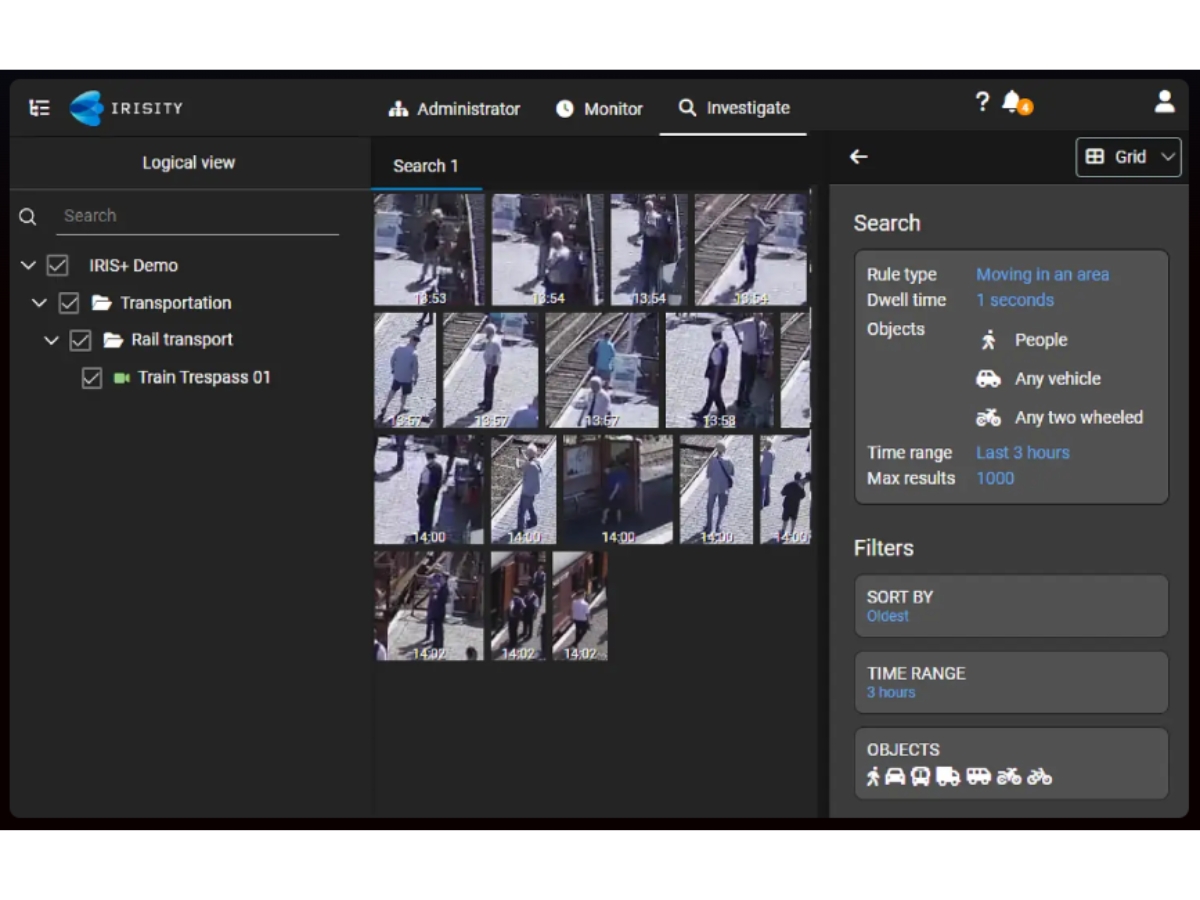Select the car icon in OBJECTS filter

click(x=895, y=776)
